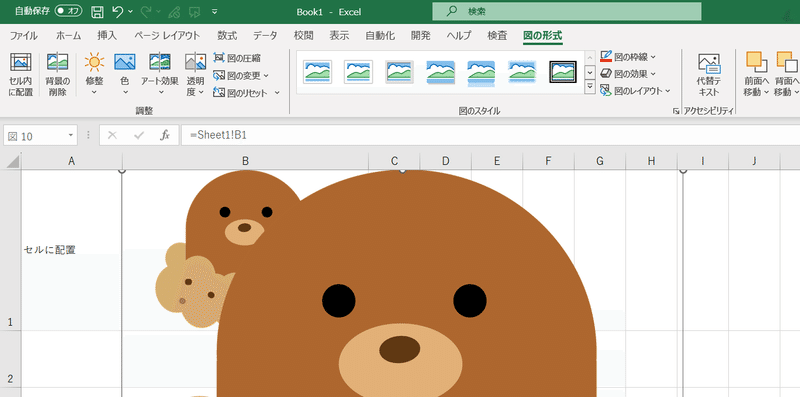The height and width of the screenshot is (397, 800).
Task: Click 図の圧縮 compress pictures
Action: [x=237, y=58]
